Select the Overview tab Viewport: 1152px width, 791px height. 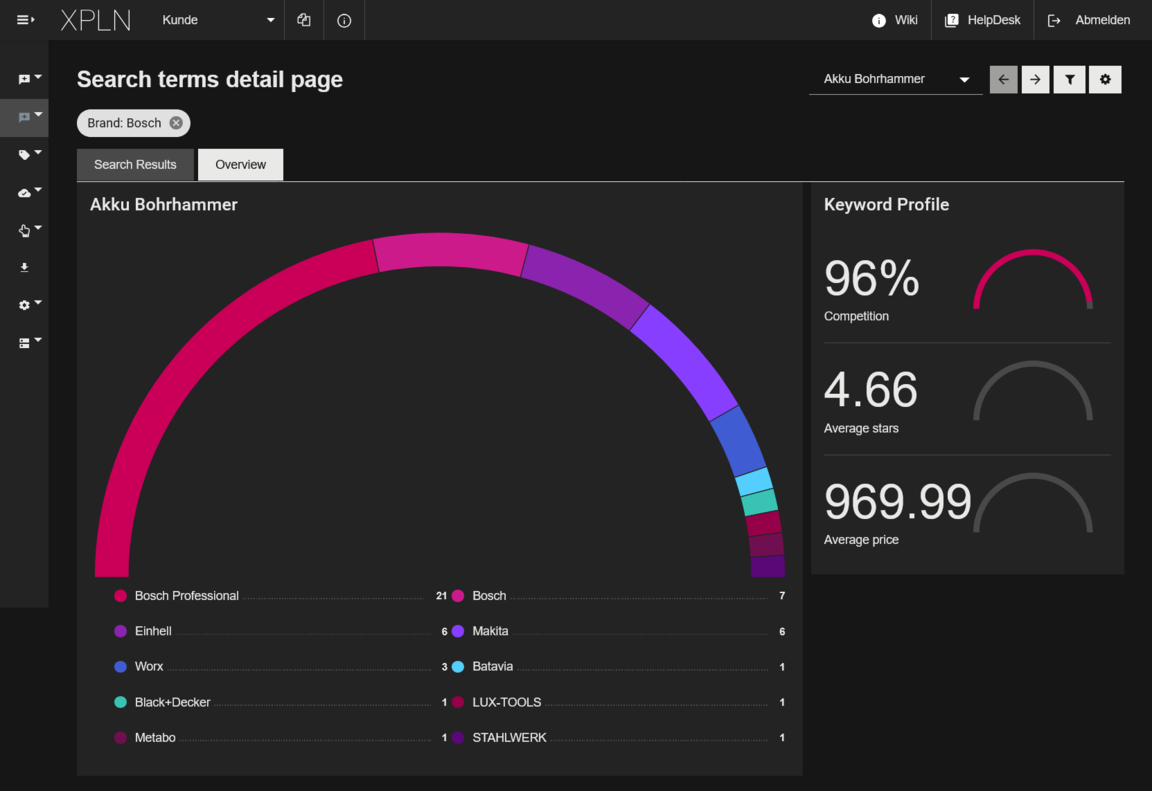click(240, 165)
